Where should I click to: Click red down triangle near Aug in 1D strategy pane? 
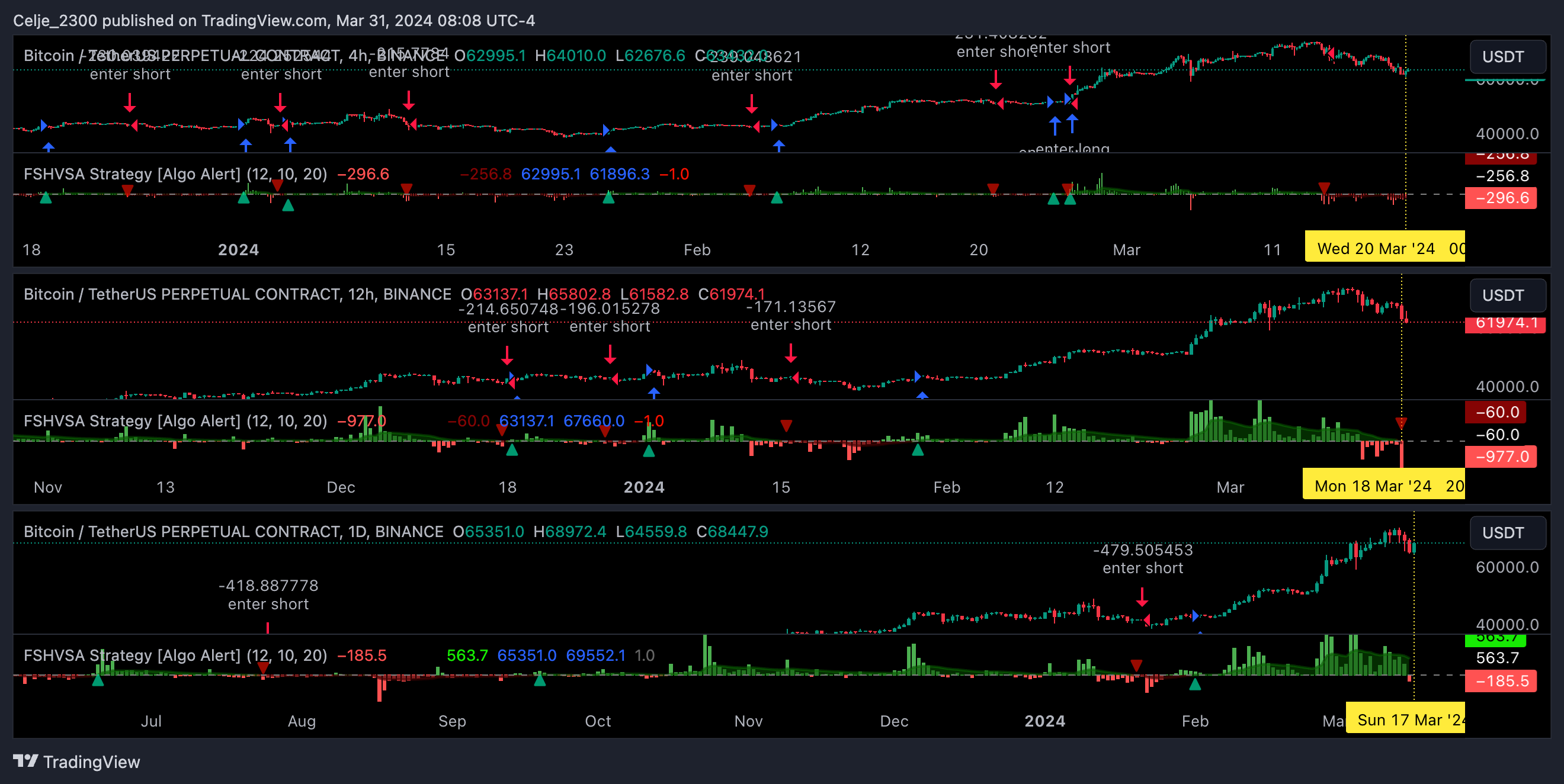pos(263,668)
